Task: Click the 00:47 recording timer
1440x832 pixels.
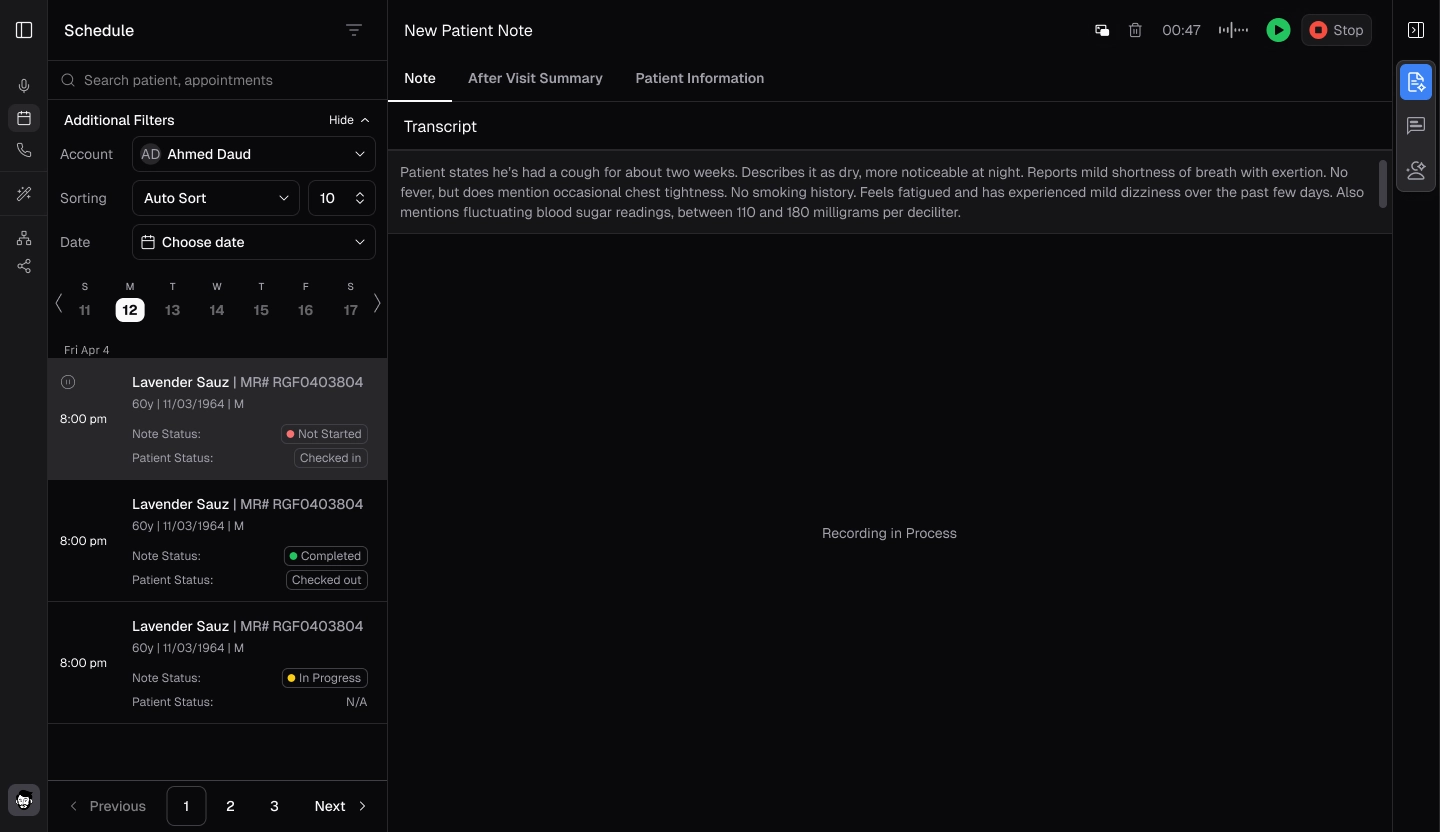Action: click(1181, 30)
